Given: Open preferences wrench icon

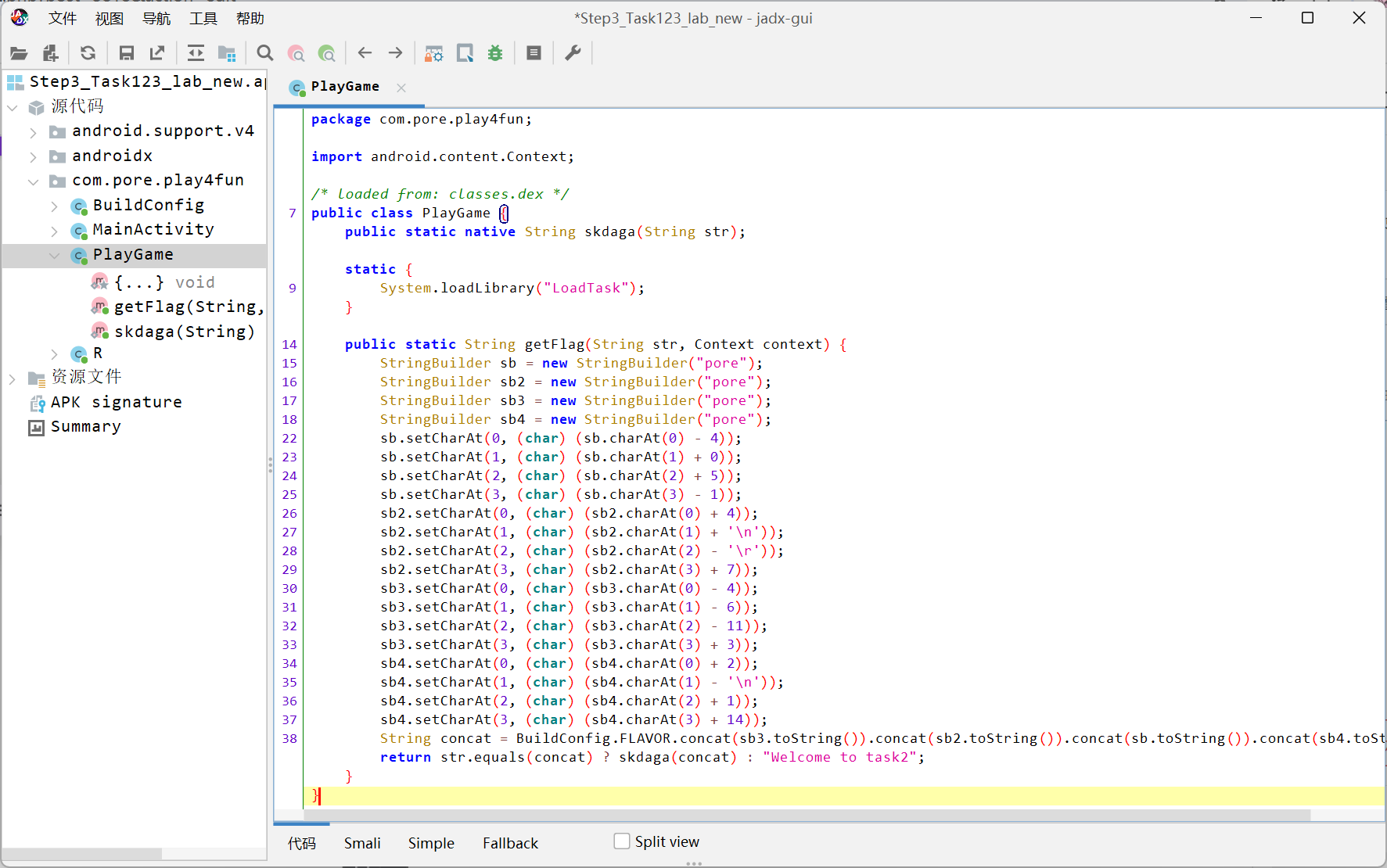Looking at the screenshot, I should (573, 53).
